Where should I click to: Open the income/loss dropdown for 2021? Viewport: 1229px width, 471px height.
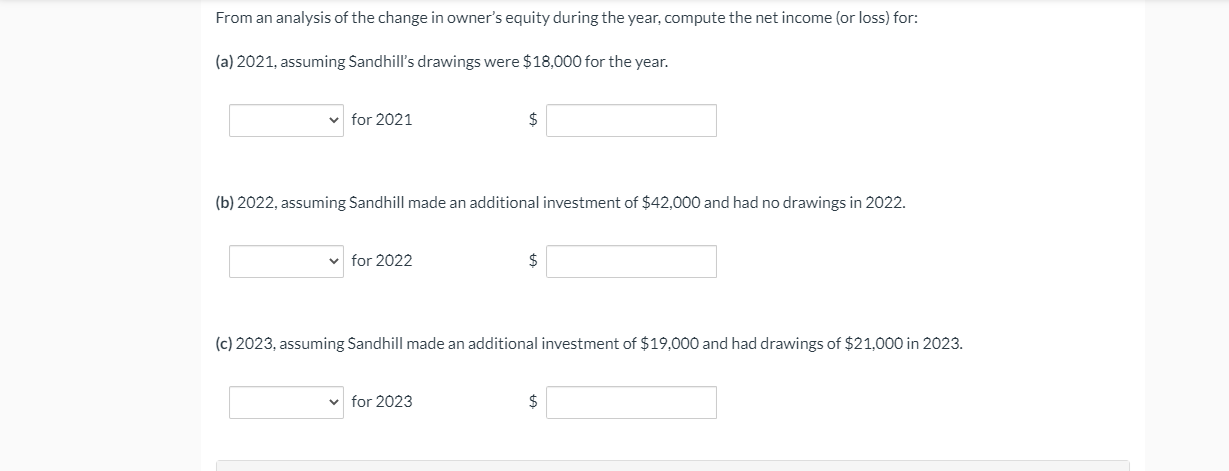(286, 120)
